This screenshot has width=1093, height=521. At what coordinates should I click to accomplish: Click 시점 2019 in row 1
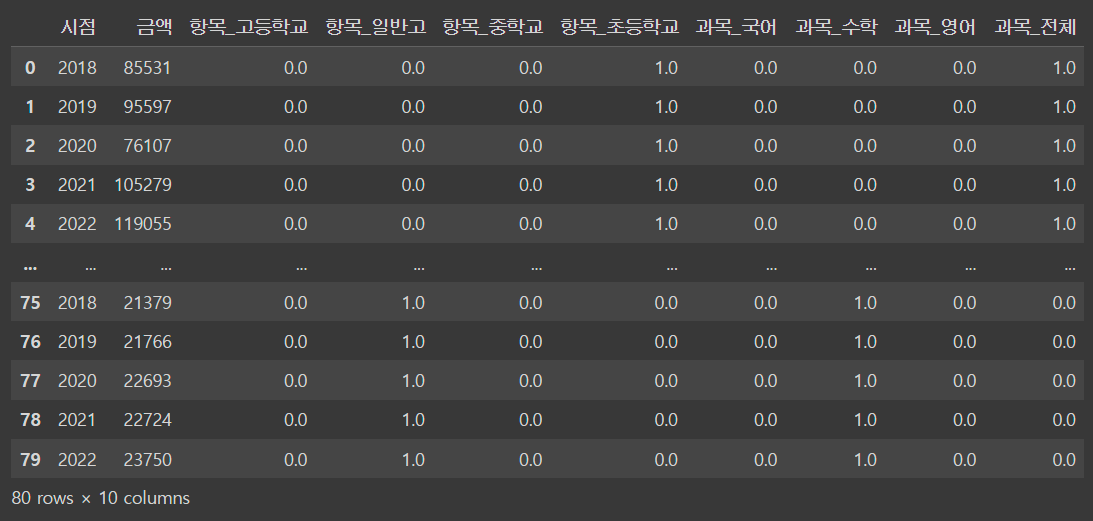pyautogui.click(x=77, y=107)
